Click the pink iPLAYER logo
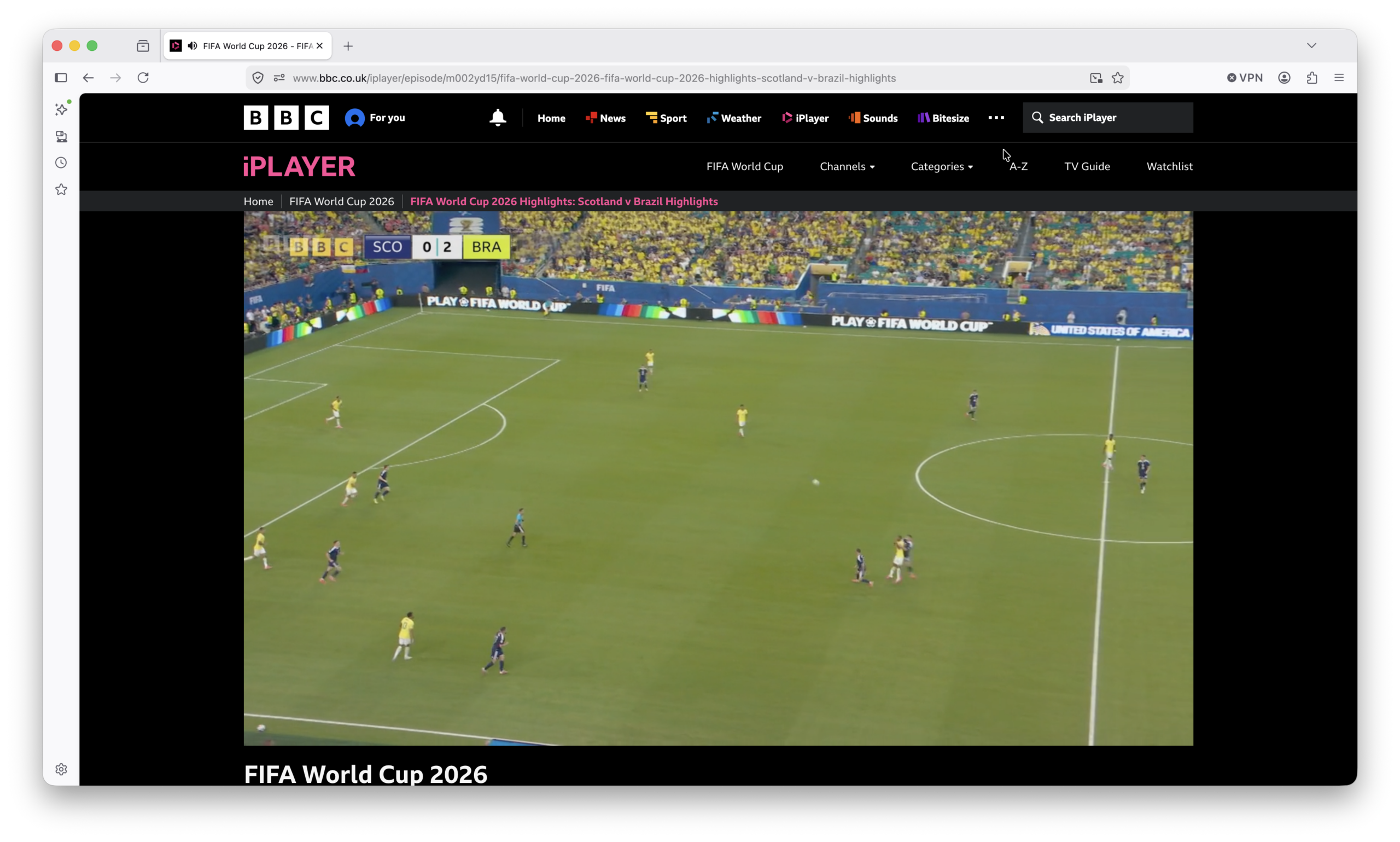This screenshot has width=1400, height=842. (299, 166)
